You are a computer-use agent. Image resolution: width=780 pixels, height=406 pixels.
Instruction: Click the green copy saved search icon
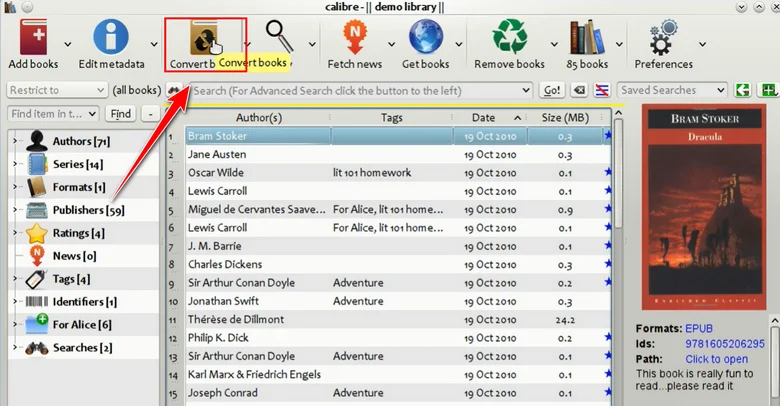click(743, 90)
